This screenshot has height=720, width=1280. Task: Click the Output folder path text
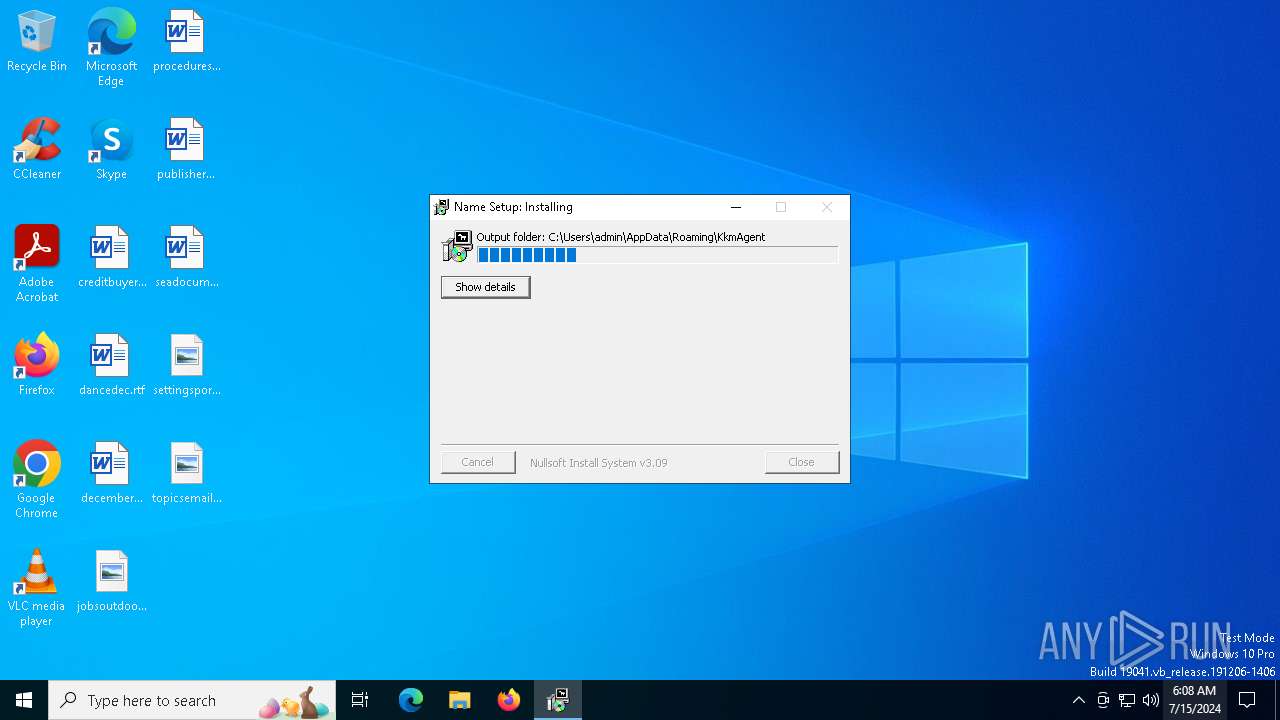pos(621,237)
